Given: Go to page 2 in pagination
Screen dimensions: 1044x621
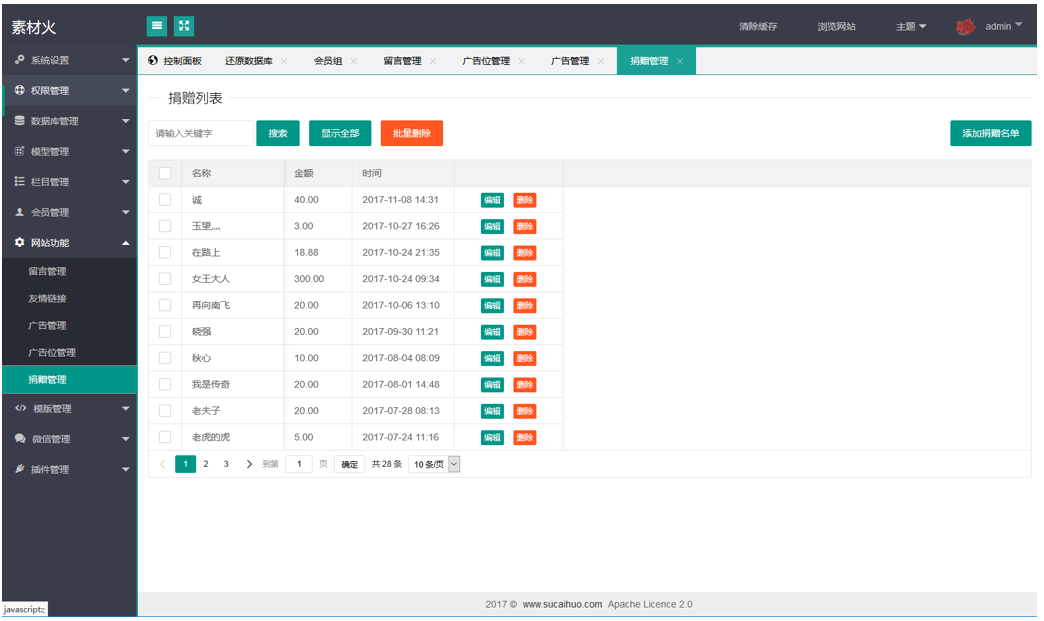Looking at the screenshot, I should point(206,464).
